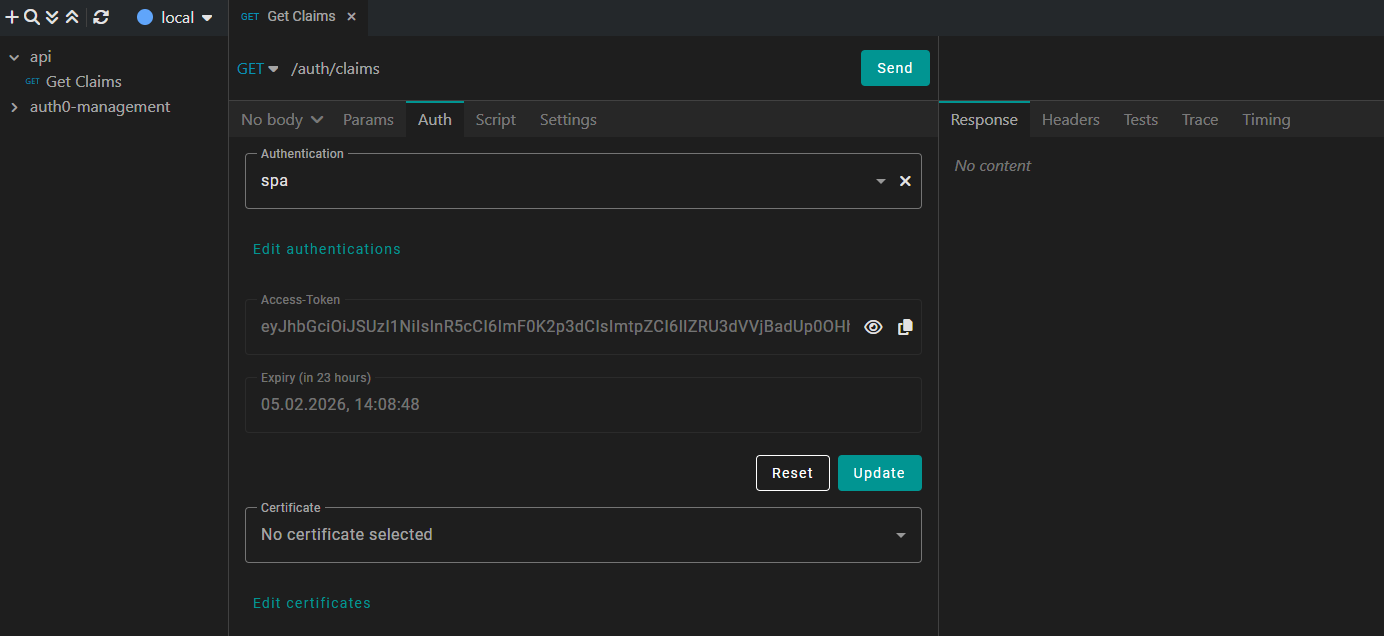1384x636 pixels.
Task: Clear the selected spa authentication
Action: click(x=905, y=181)
